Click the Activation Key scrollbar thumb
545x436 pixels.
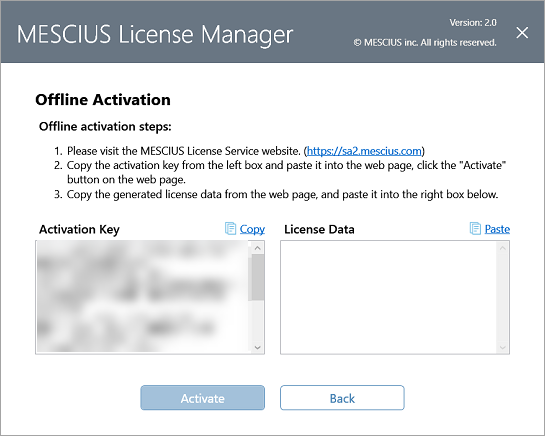[258, 277]
